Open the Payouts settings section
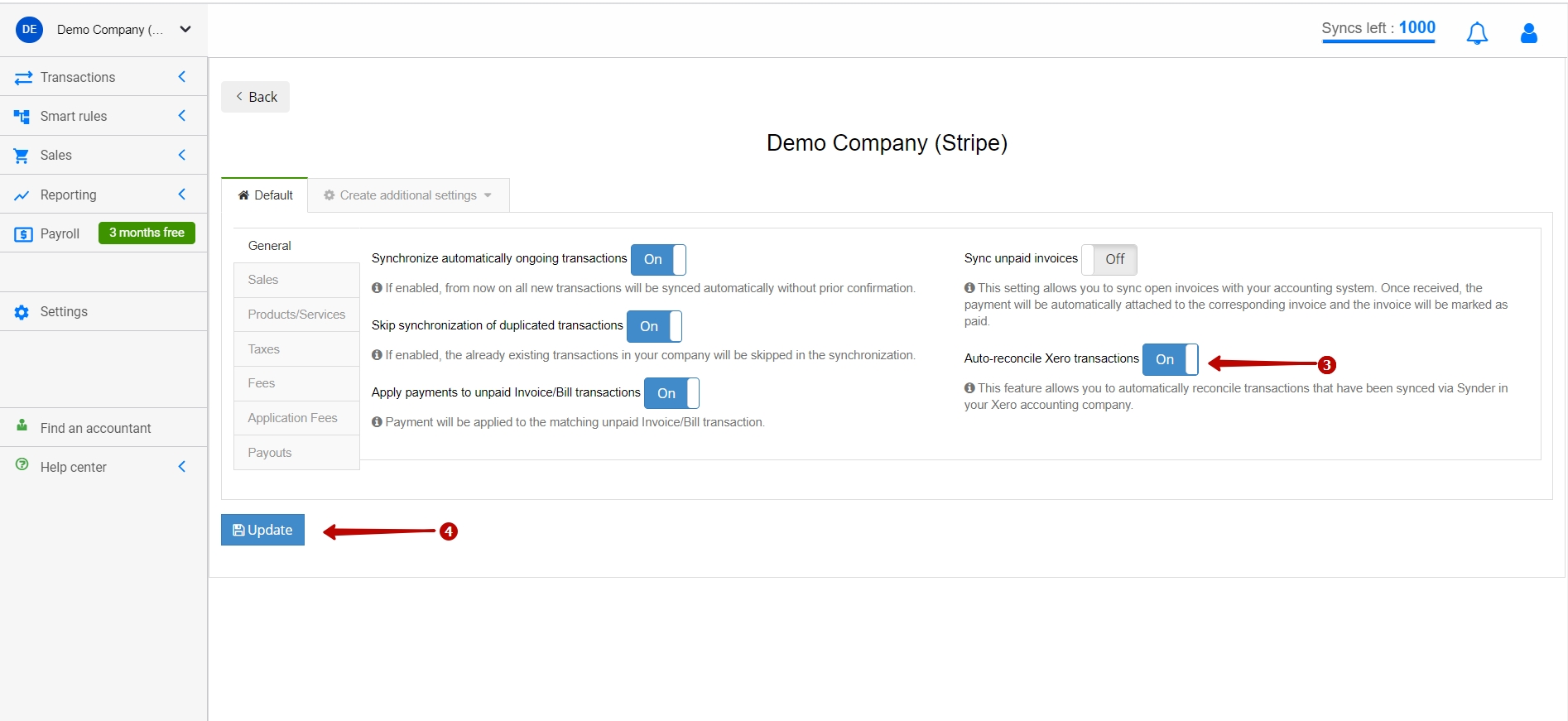 point(296,453)
